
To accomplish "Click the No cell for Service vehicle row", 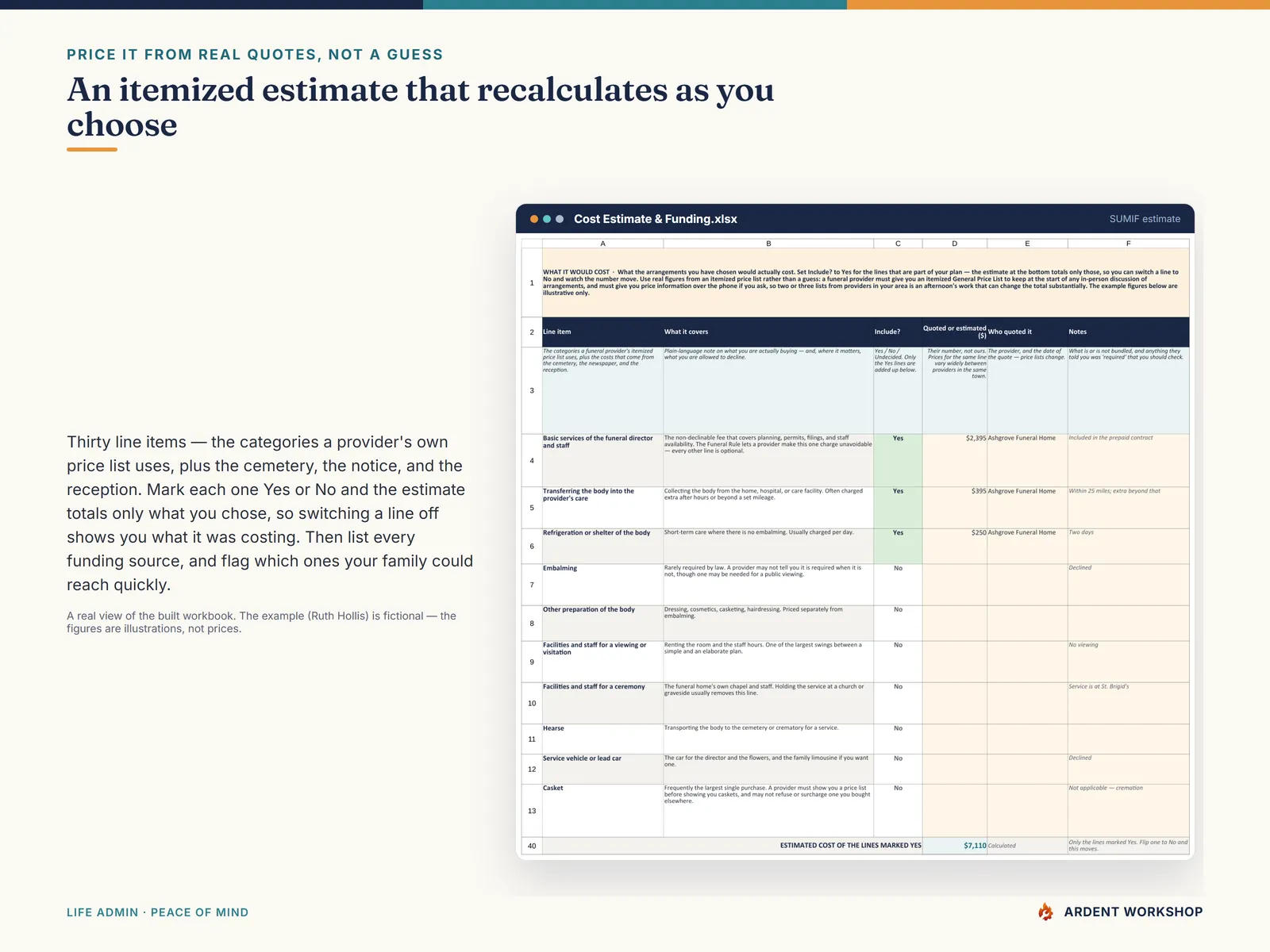I will (898, 769).
